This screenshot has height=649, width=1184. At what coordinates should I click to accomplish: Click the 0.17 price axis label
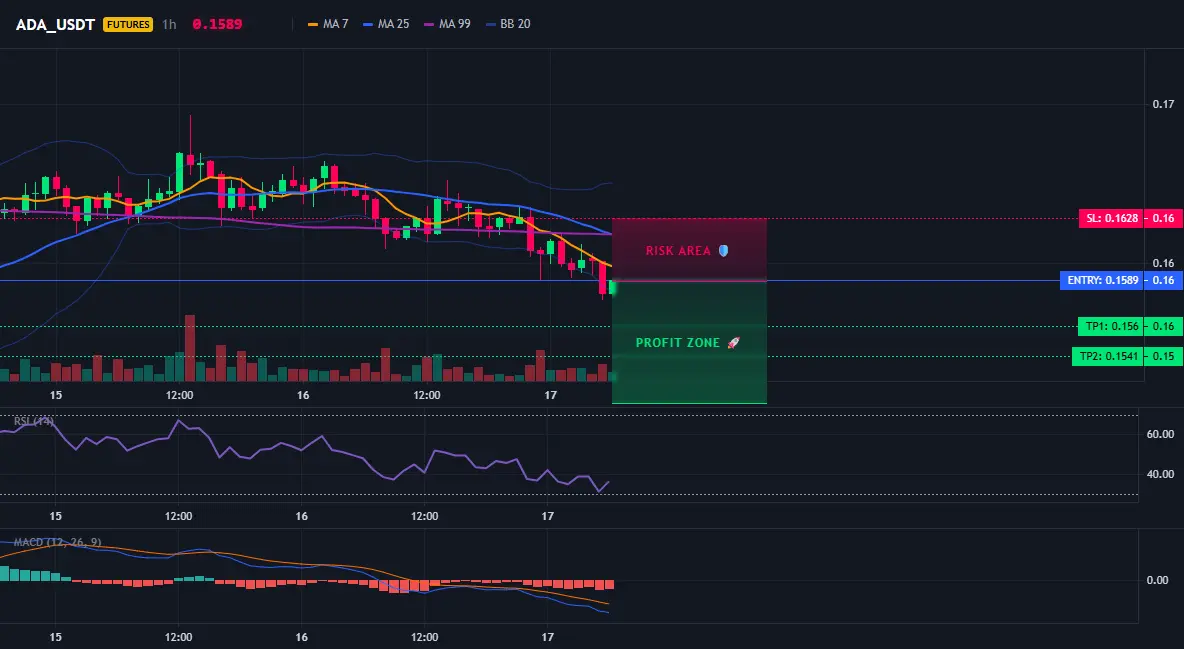coord(1164,104)
